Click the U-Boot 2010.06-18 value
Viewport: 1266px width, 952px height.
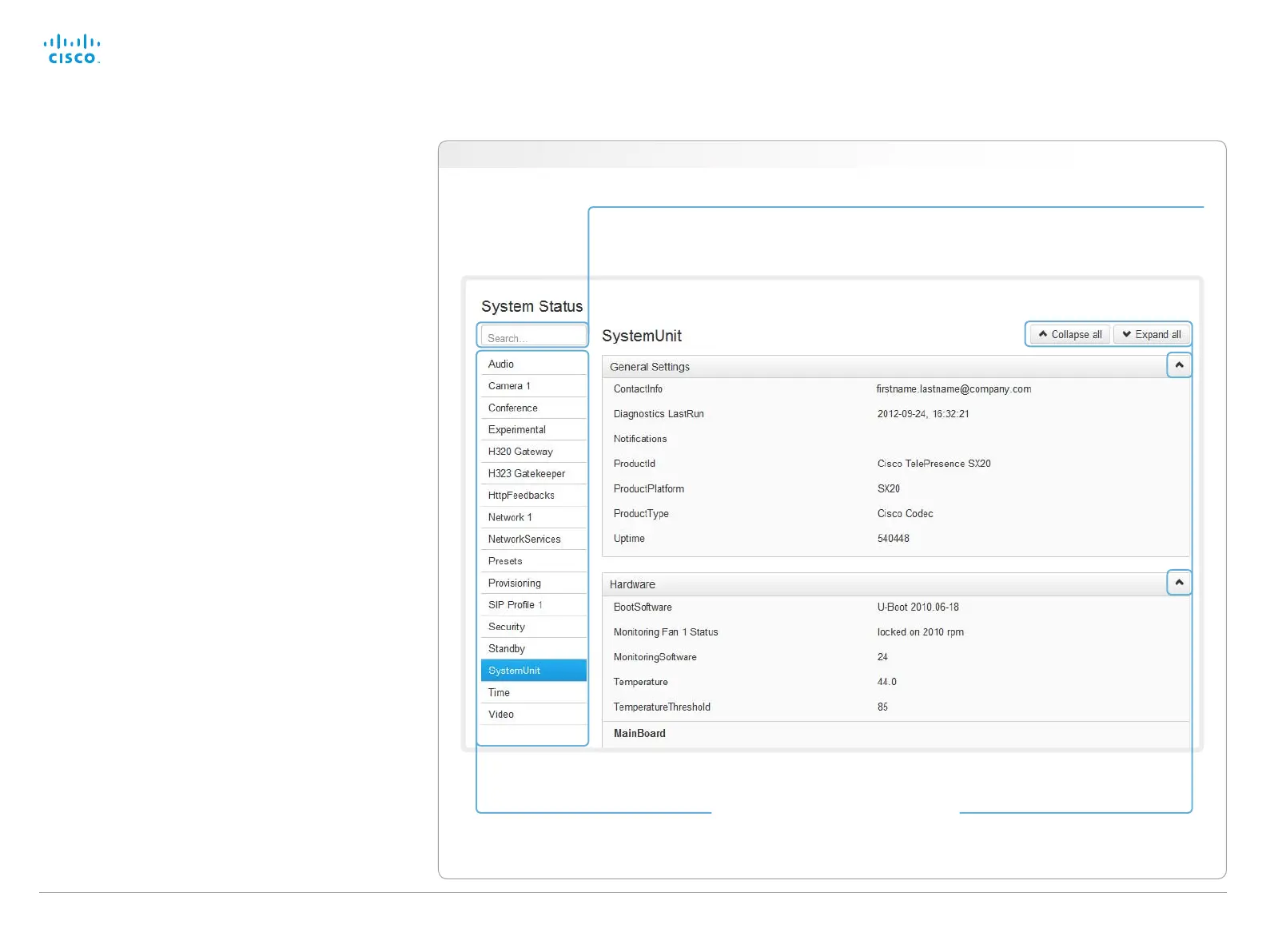pyautogui.click(x=918, y=607)
